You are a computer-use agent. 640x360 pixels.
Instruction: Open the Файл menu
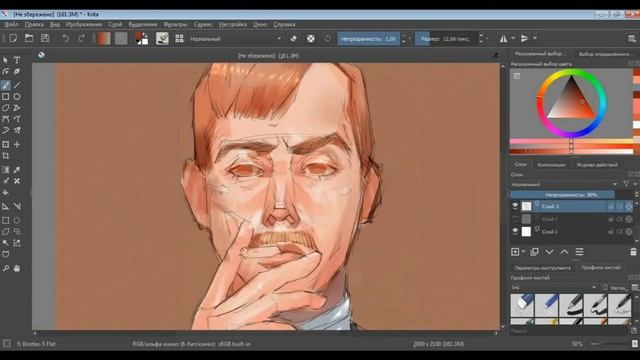[11, 24]
